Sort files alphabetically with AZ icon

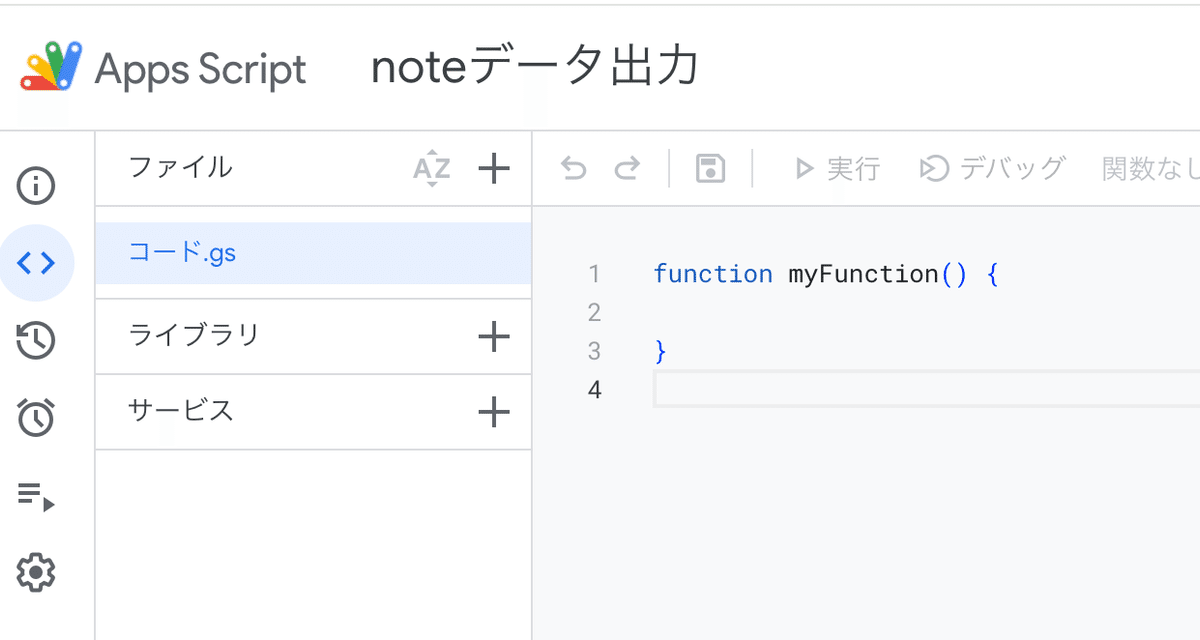pyautogui.click(x=432, y=169)
